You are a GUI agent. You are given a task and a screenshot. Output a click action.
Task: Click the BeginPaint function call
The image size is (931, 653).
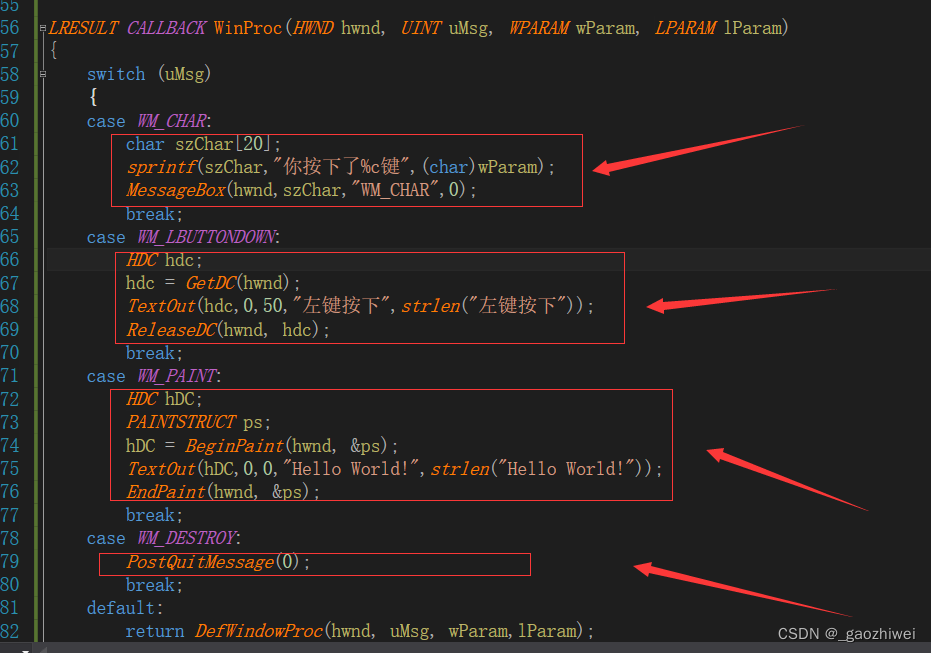click(235, 445)
